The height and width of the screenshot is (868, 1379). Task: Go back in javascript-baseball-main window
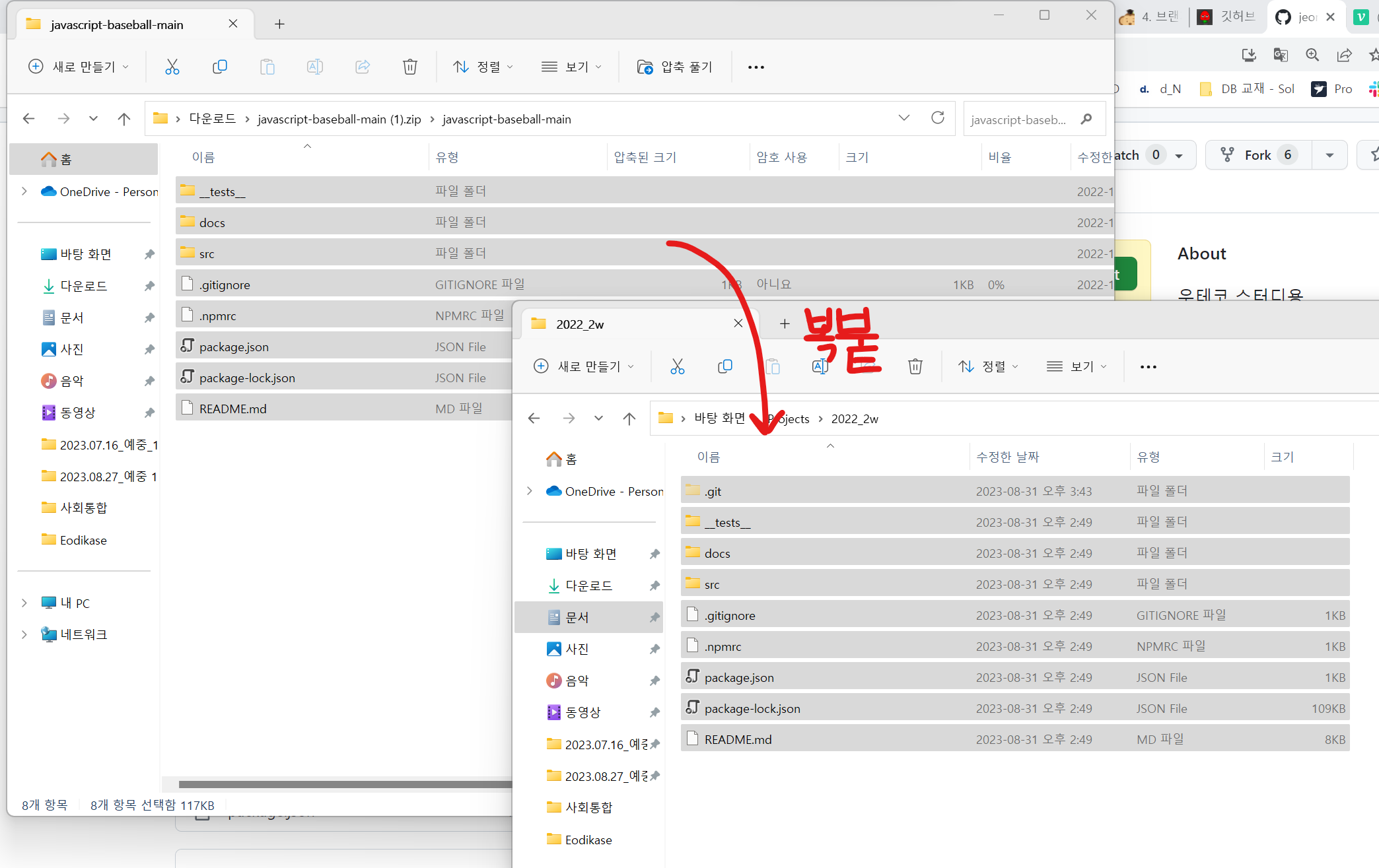[x=28, y=119]
